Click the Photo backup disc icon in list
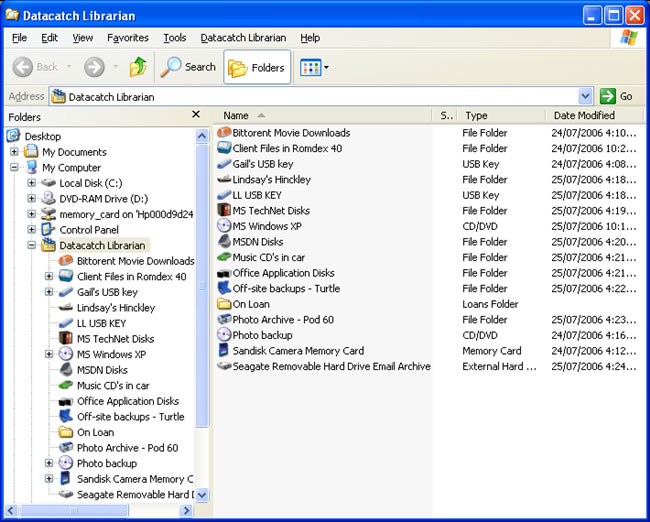The height and width of the screenshot is (522, 650). [224, 335]
